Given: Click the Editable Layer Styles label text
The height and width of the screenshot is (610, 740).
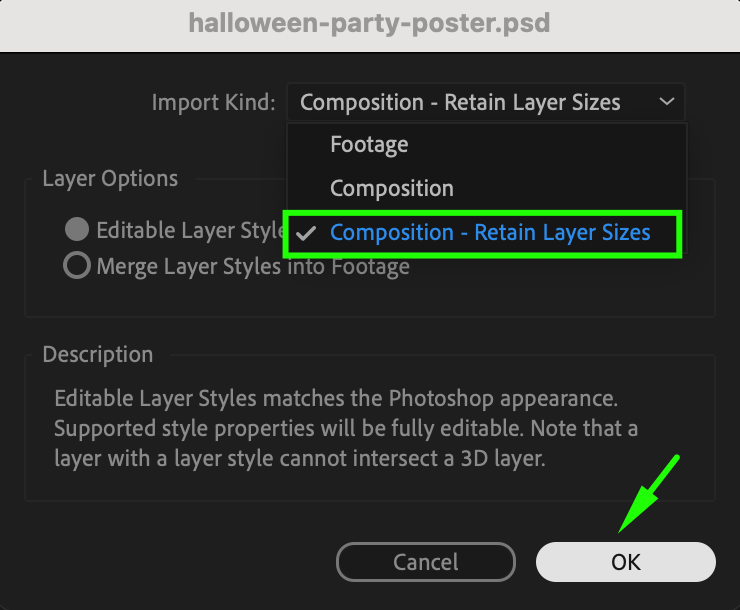Looking at the screenshot, I should (190, 230).
